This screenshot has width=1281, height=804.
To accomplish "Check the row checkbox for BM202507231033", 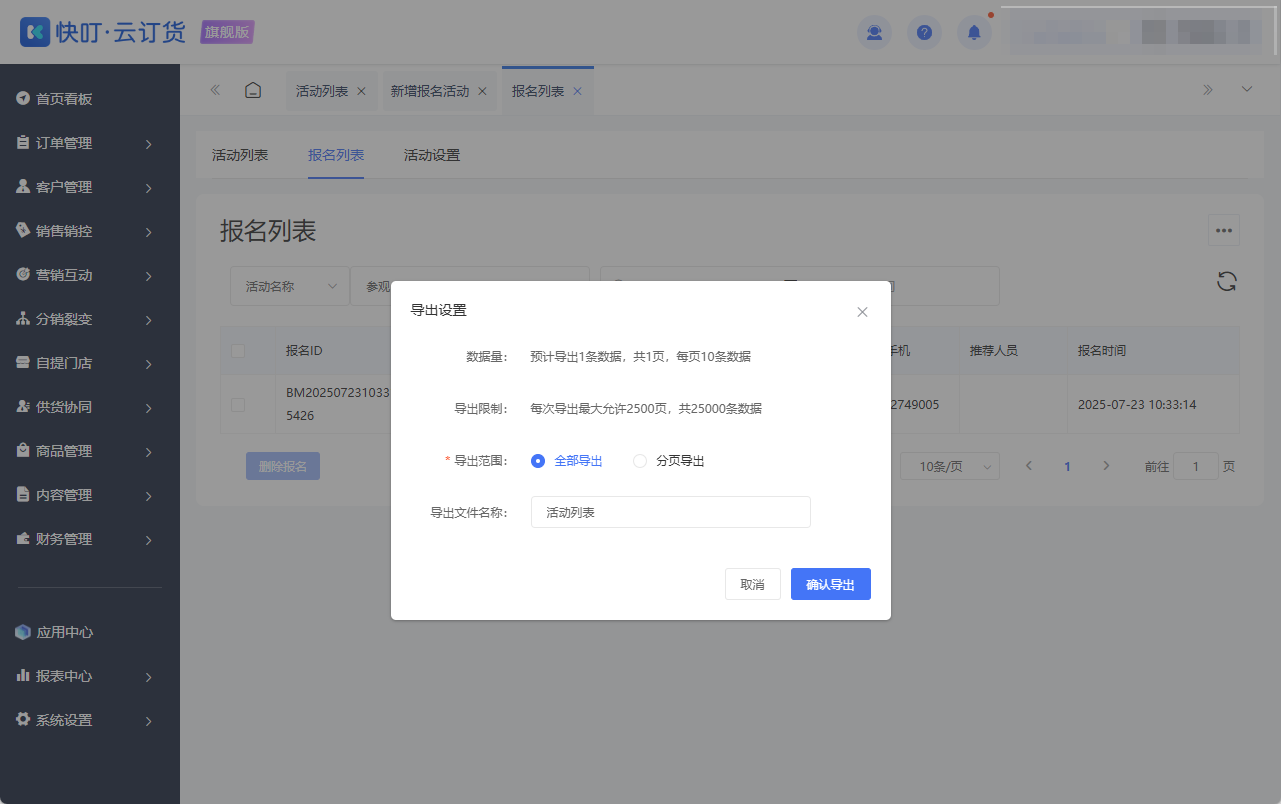I will click(238, 405).
